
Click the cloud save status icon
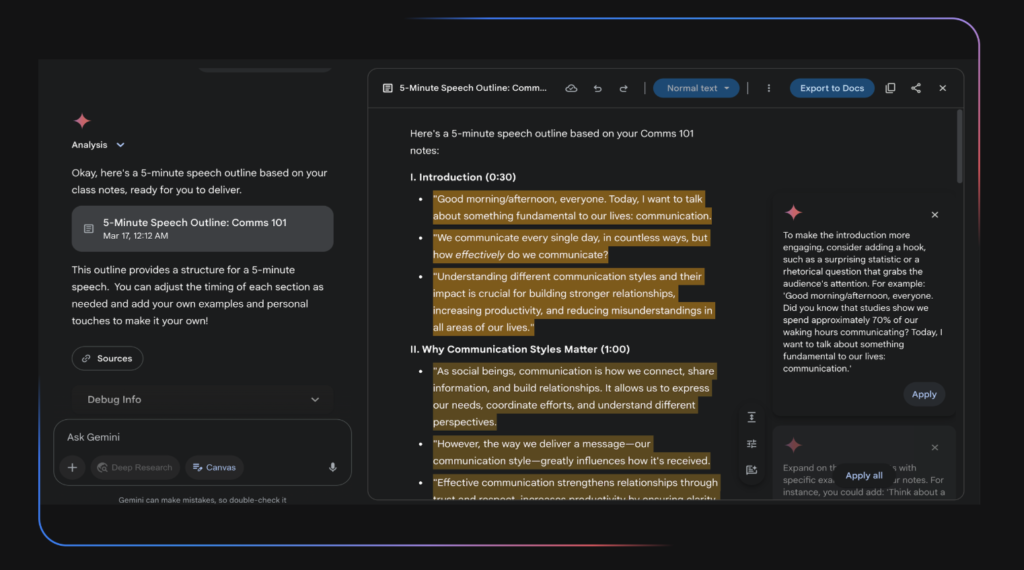pyautogui.click(x=571, y=88)
